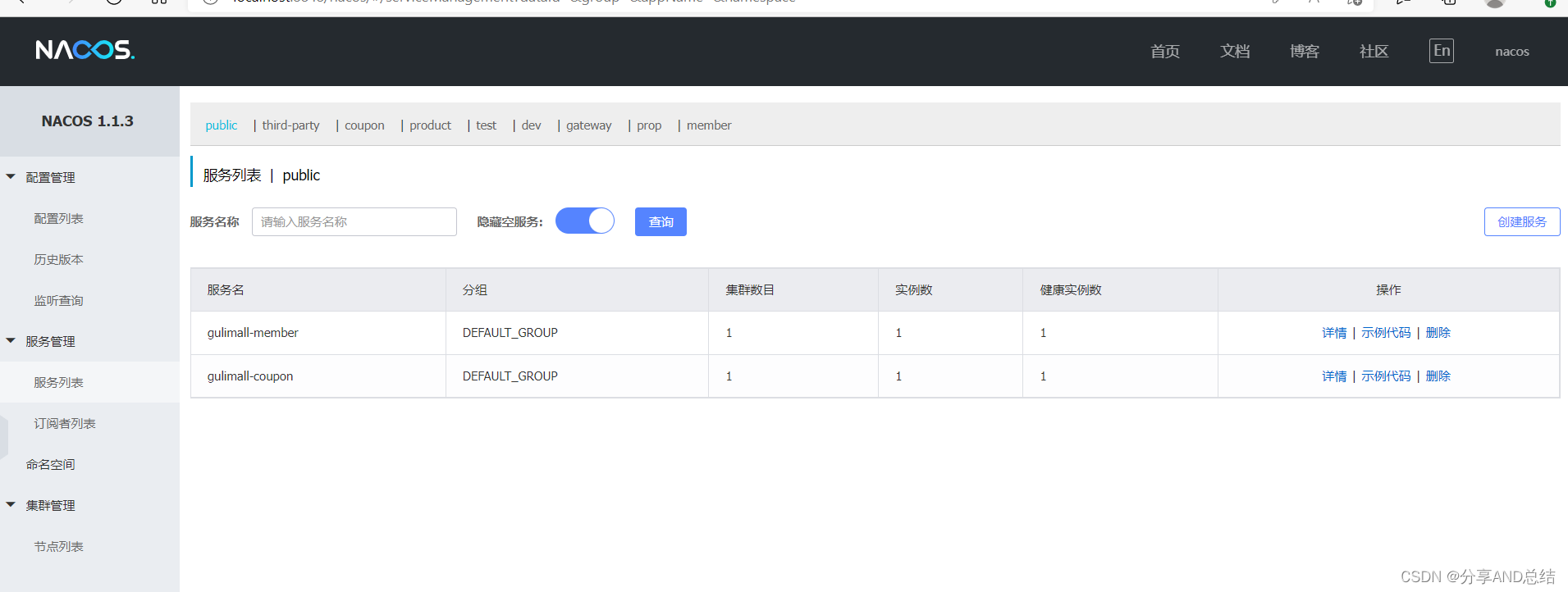Select the member namespace tab
This screenshot has width=1568, height=592.
[709, 125]
